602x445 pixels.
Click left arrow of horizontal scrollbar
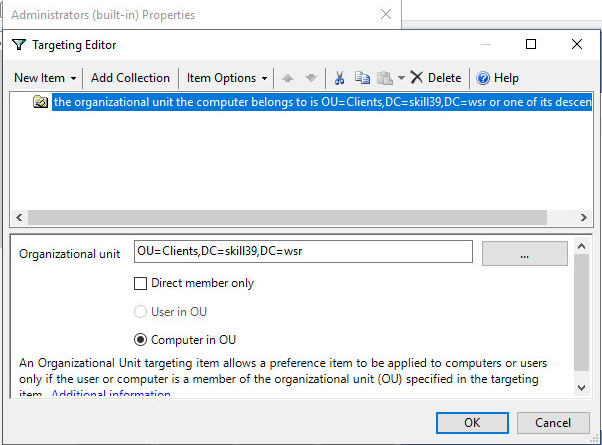(x=19, y=218)
